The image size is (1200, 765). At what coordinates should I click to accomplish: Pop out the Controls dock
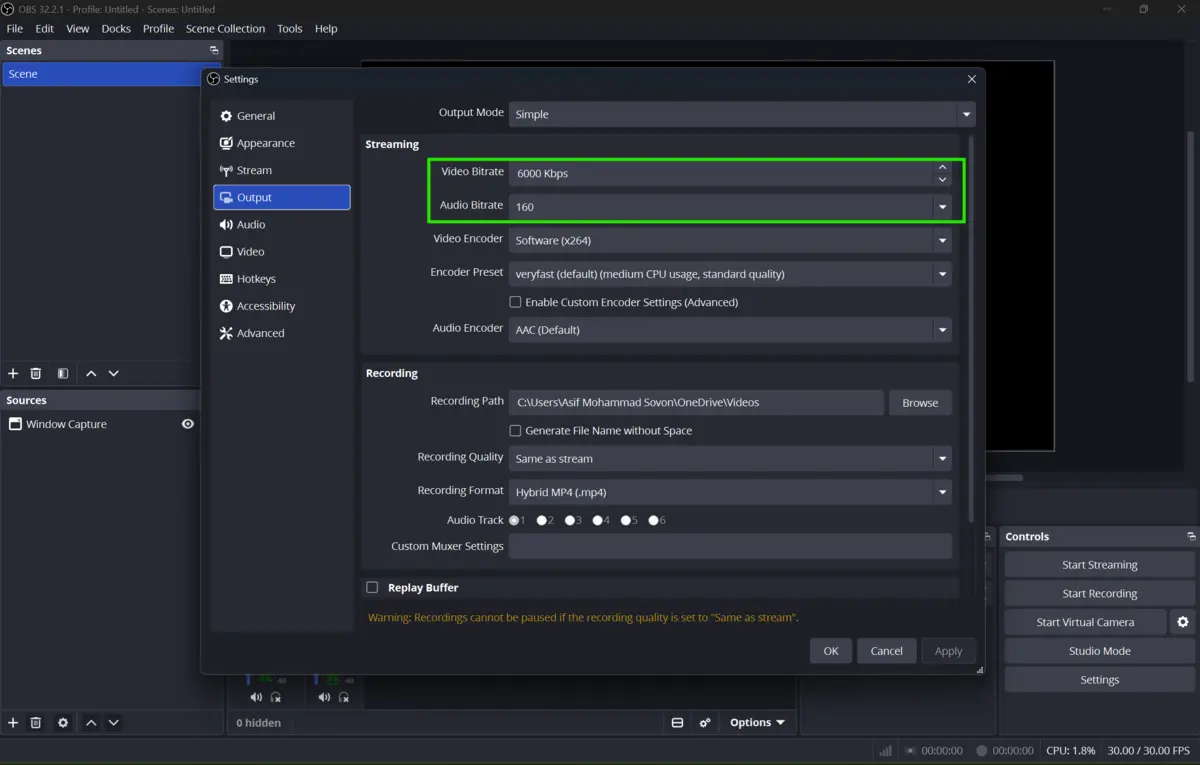1191,536
